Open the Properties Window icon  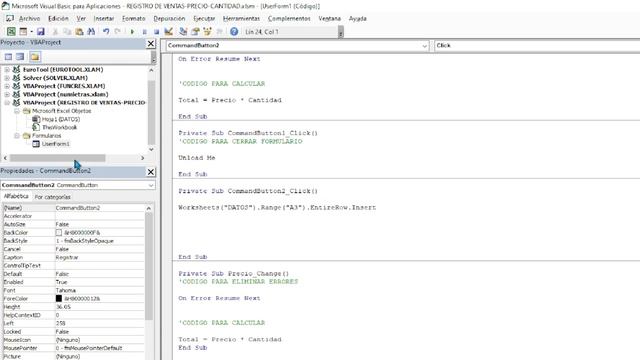[x=195, y=31]
